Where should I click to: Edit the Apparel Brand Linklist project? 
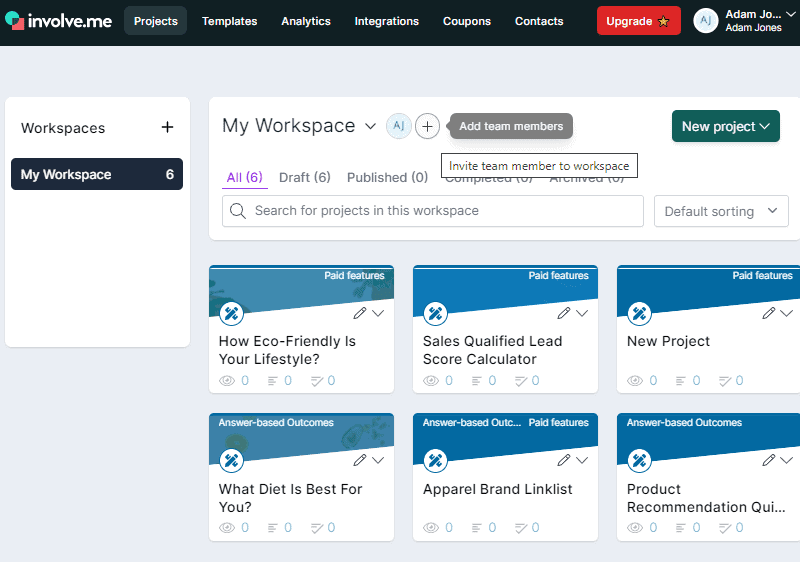point(564,461)
